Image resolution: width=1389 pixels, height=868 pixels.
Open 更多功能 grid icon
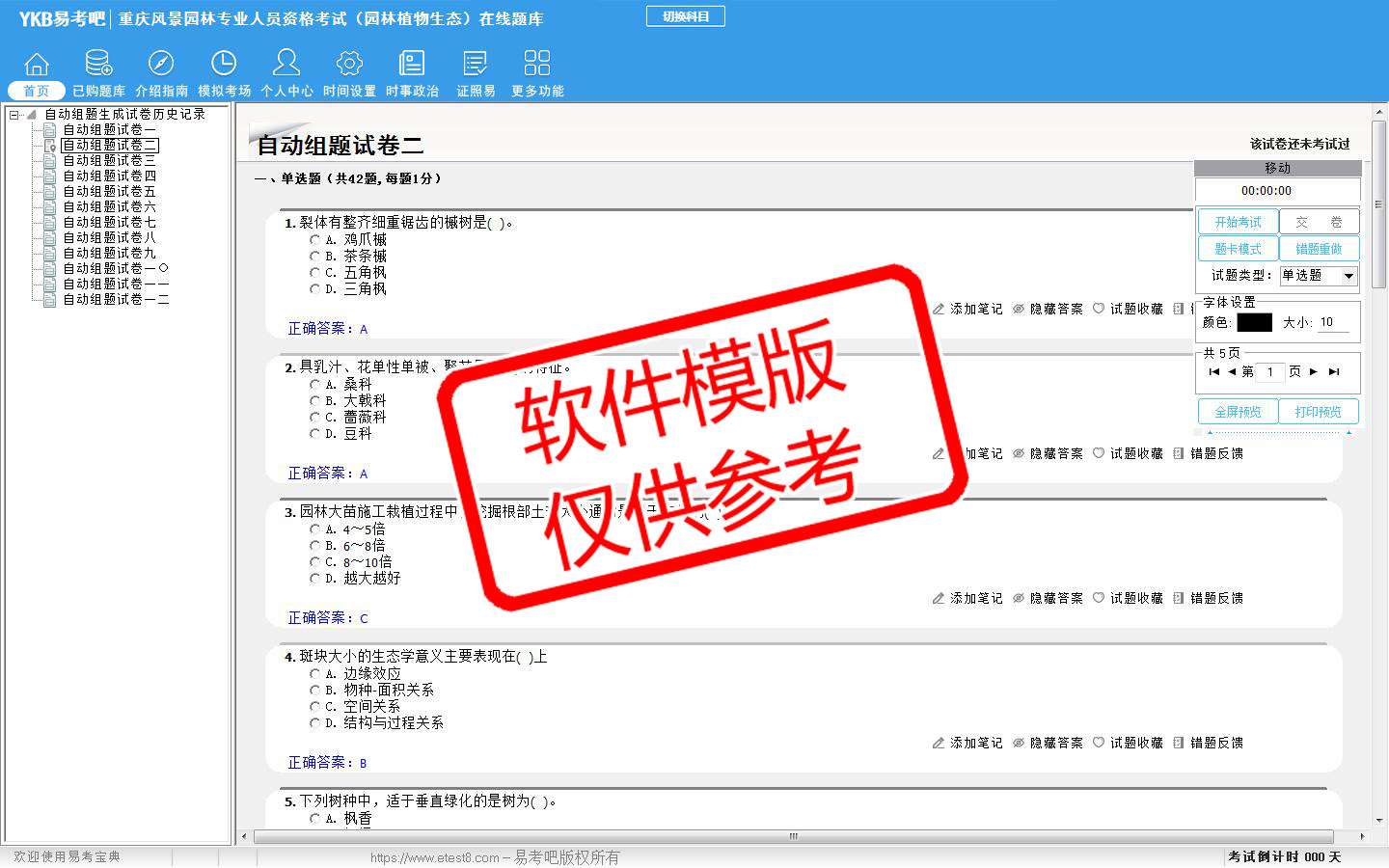pyautogui.click(x=537, y=64)
